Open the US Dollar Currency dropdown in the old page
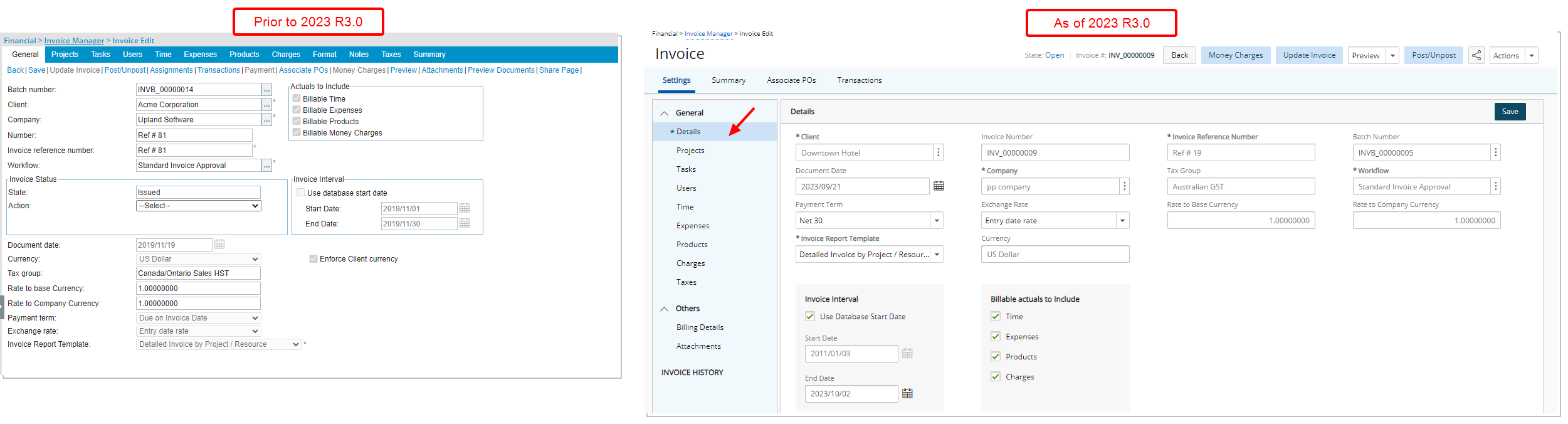Viewport: 1568px width, 424px height. click(x=198, y=259)
